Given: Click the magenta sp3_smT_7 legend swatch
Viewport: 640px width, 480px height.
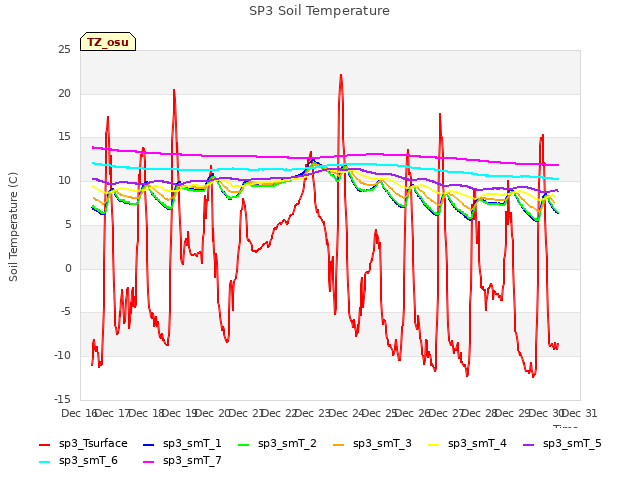Looking at the screenshot, I should point(149,462).
